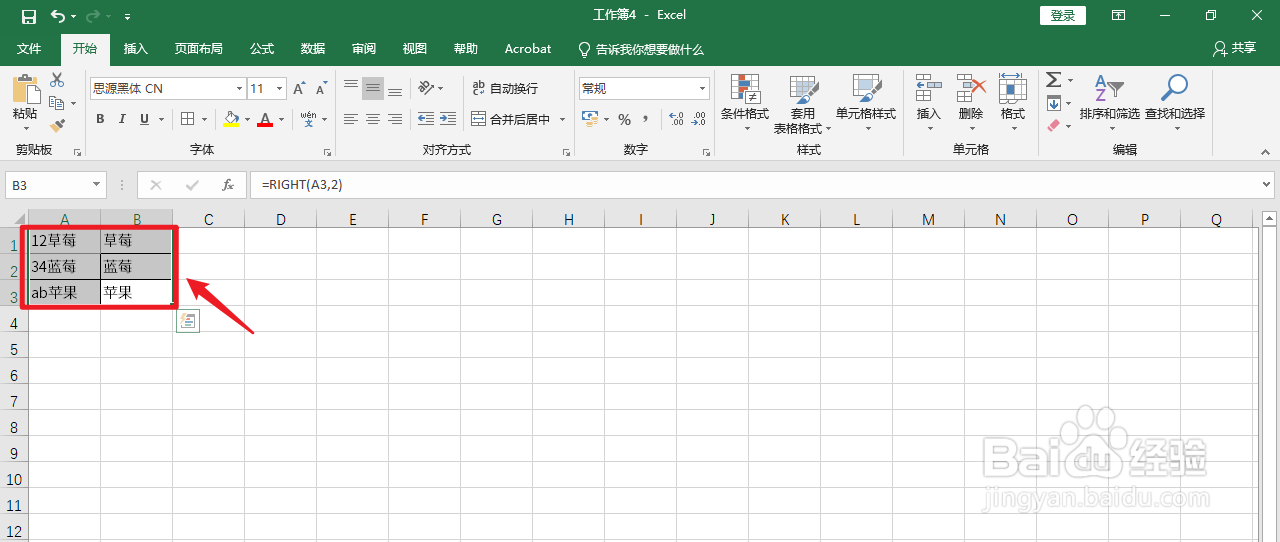Click the AutoSum sigma icon
The height and width of the screenshot is (542, 1280).
click(1053, 80)
